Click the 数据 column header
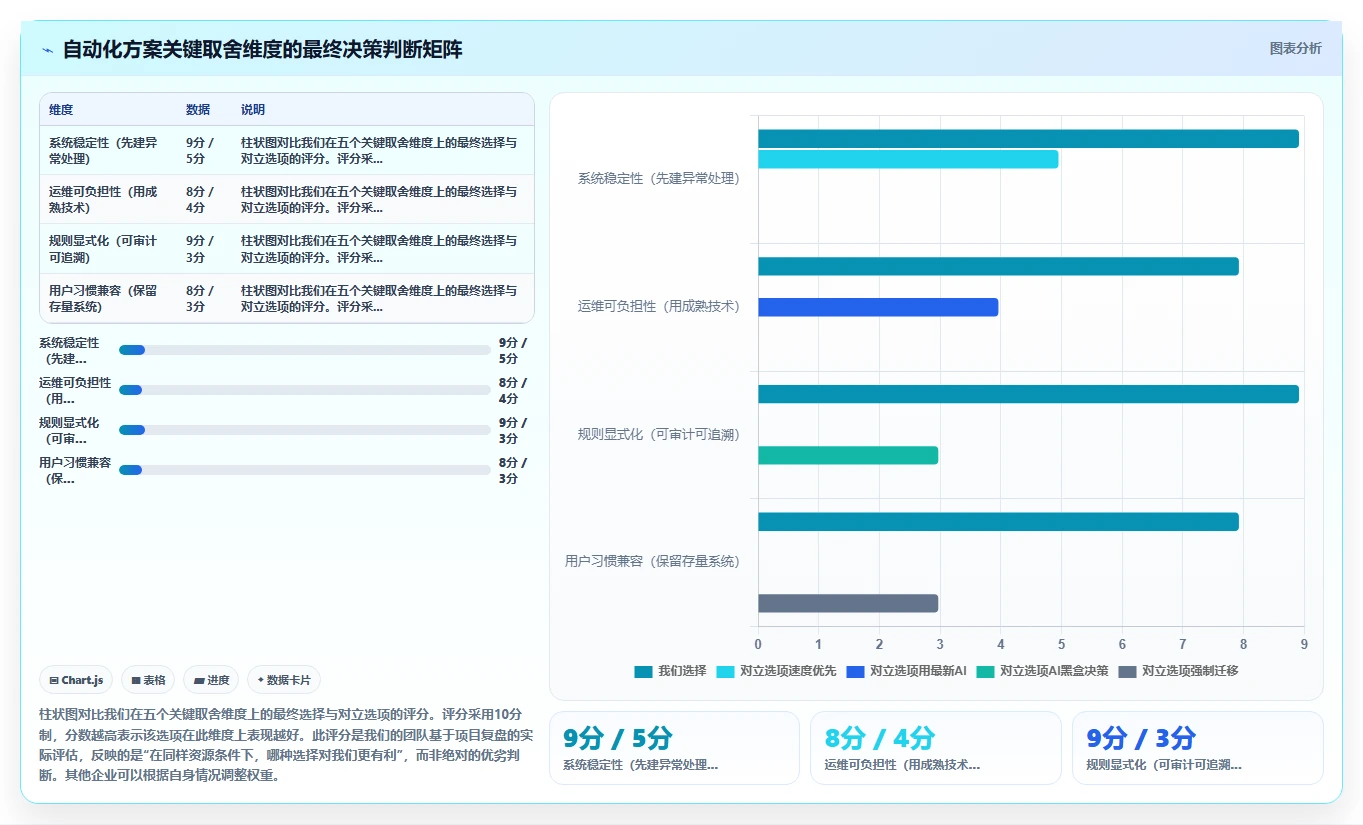The image size is (1363, 825). (x=198, y=110)
